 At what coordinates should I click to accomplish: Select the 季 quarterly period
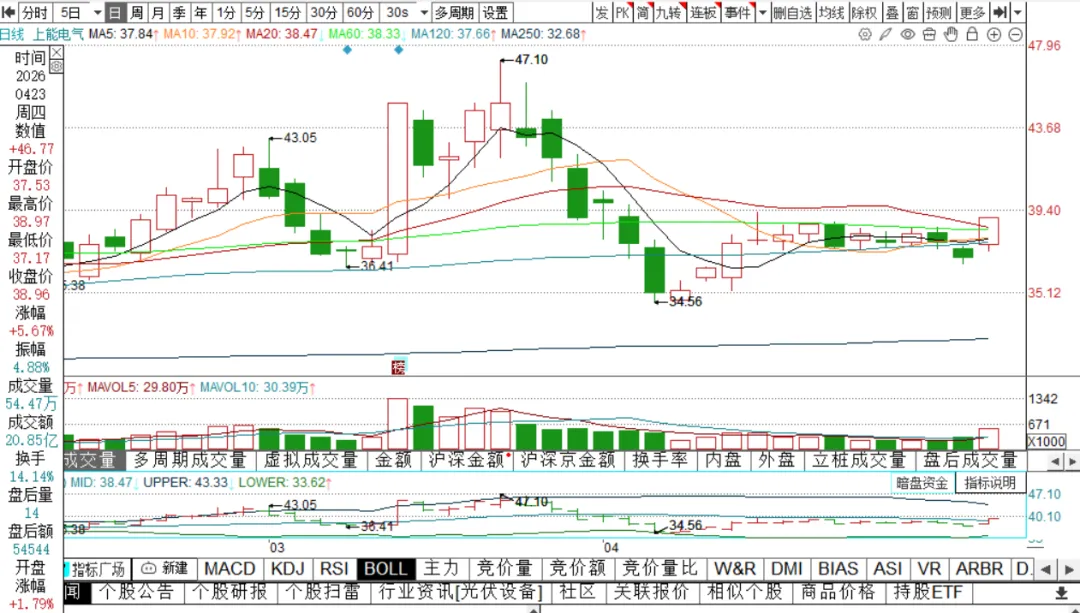179,12
